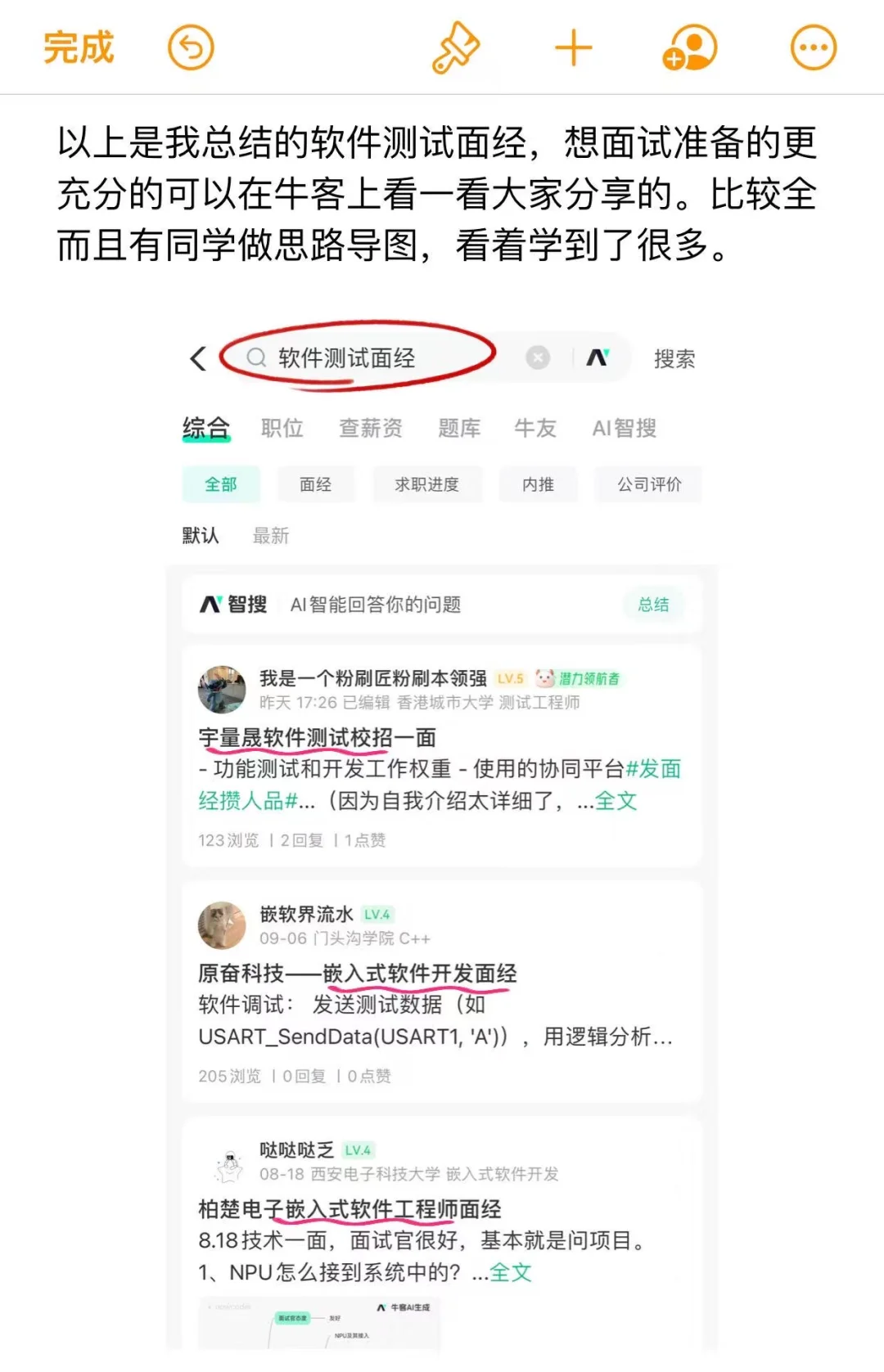Select the 面经 filter chip
Screen dimensions: 884x1372
point(316,484)
